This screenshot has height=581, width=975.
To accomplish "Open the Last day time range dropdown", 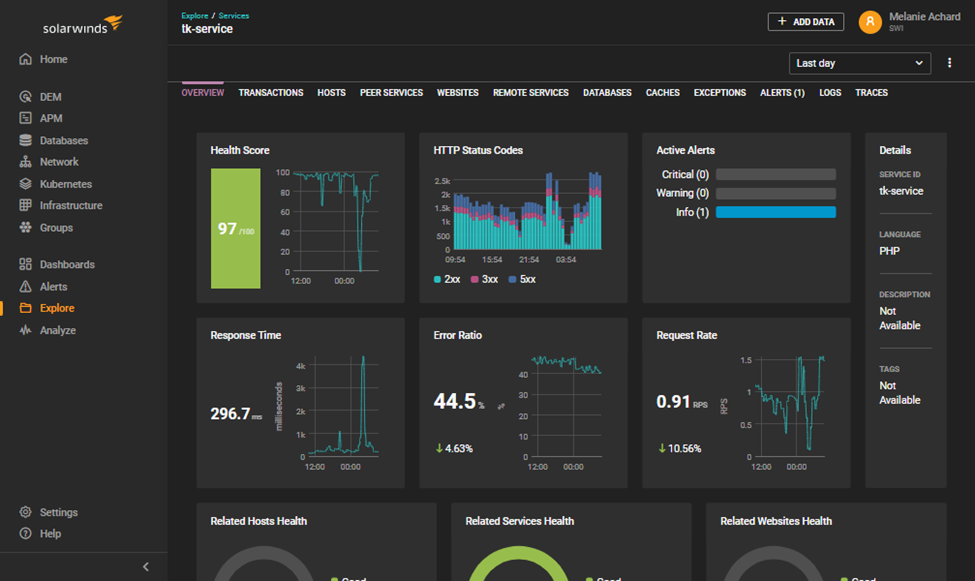I will tap(859, 63).
